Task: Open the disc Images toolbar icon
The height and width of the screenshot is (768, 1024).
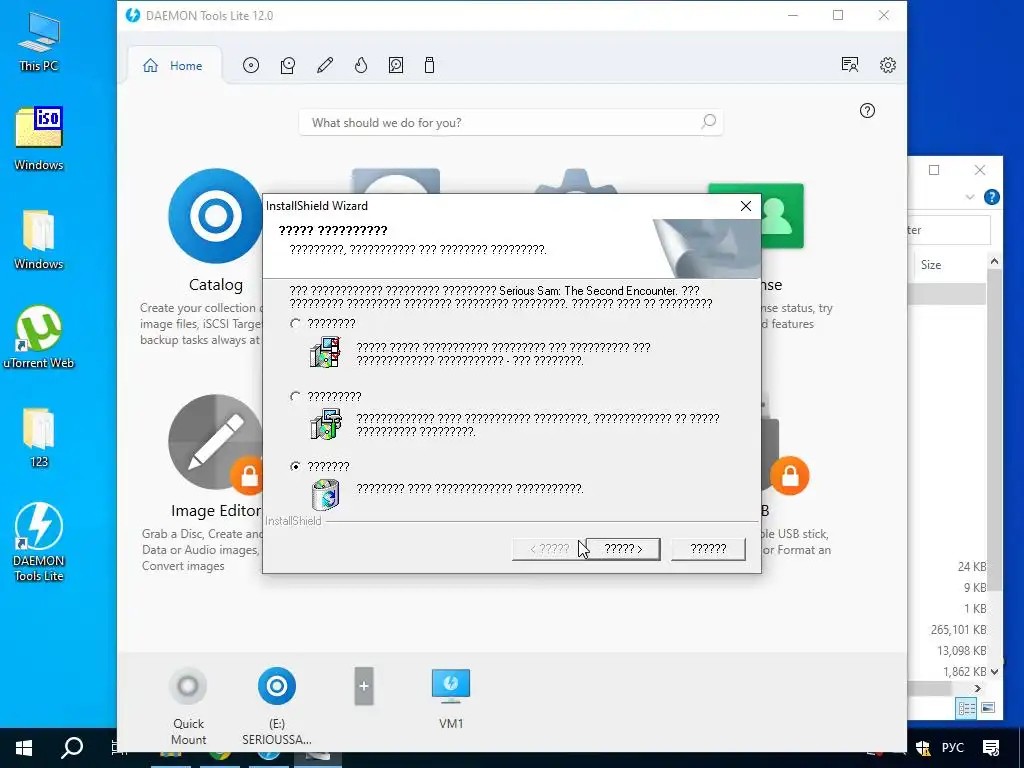Action: tap(251, 65)
